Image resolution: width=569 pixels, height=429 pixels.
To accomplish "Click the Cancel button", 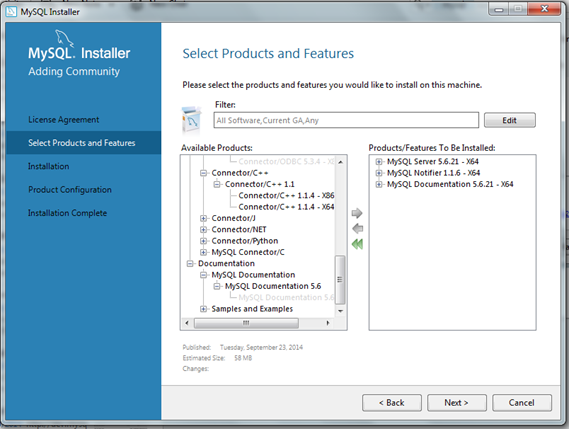I will pyautogui.click(x=522, y=403).
